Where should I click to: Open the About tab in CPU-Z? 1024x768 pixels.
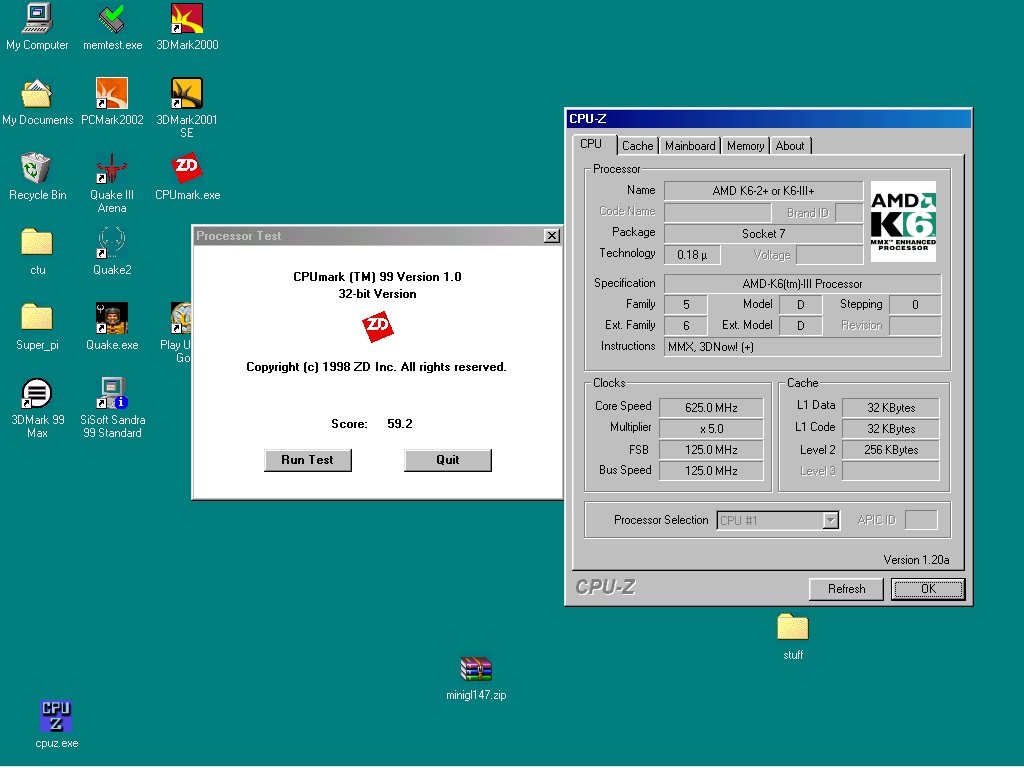point(790,146)
